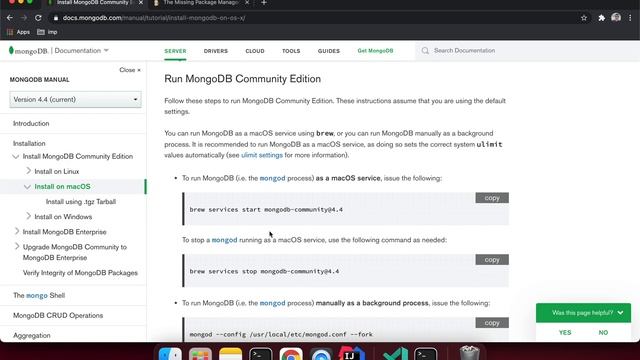
Task: Click the 'brew services start mongodb-community@4.4' code text
Action: (x=266, y=210)
